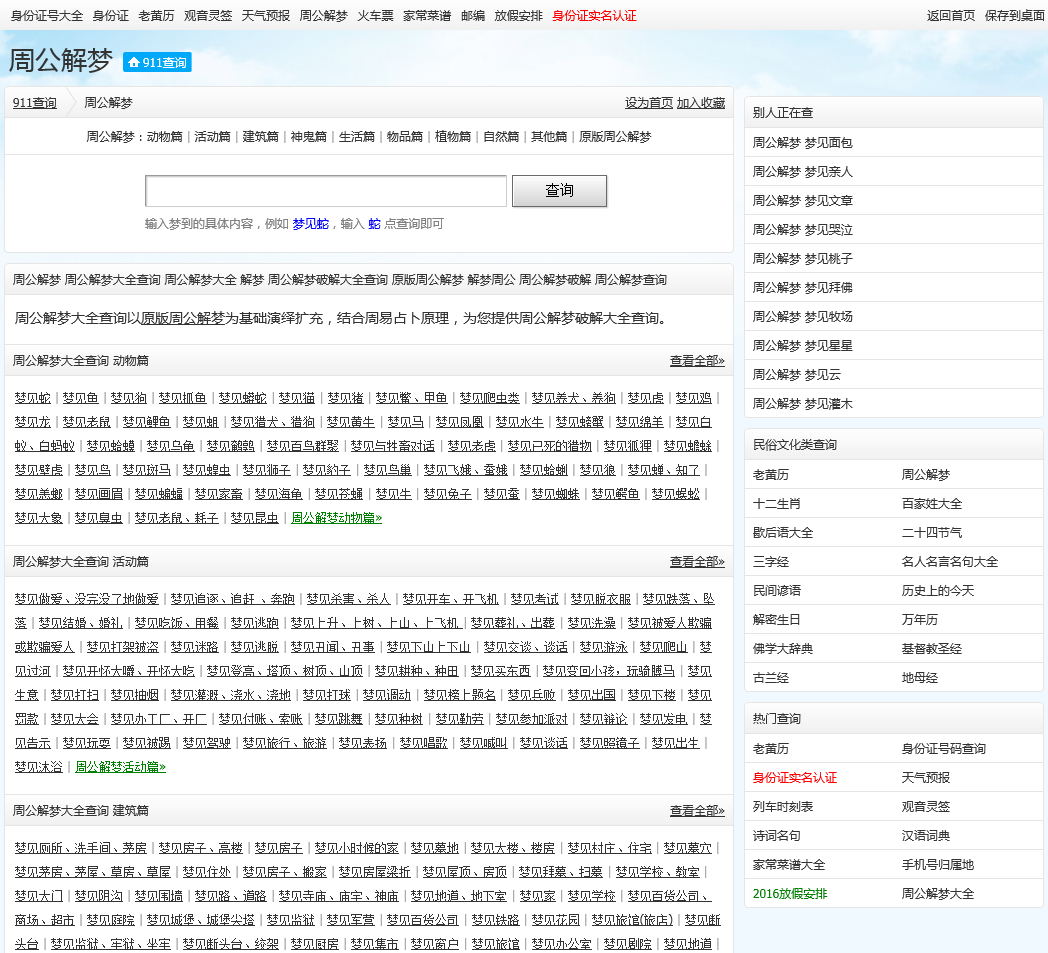This screenshot has width=1048, height=953.
Task: Open 梦见小时候的家 dream link
Action: point(357,849)
